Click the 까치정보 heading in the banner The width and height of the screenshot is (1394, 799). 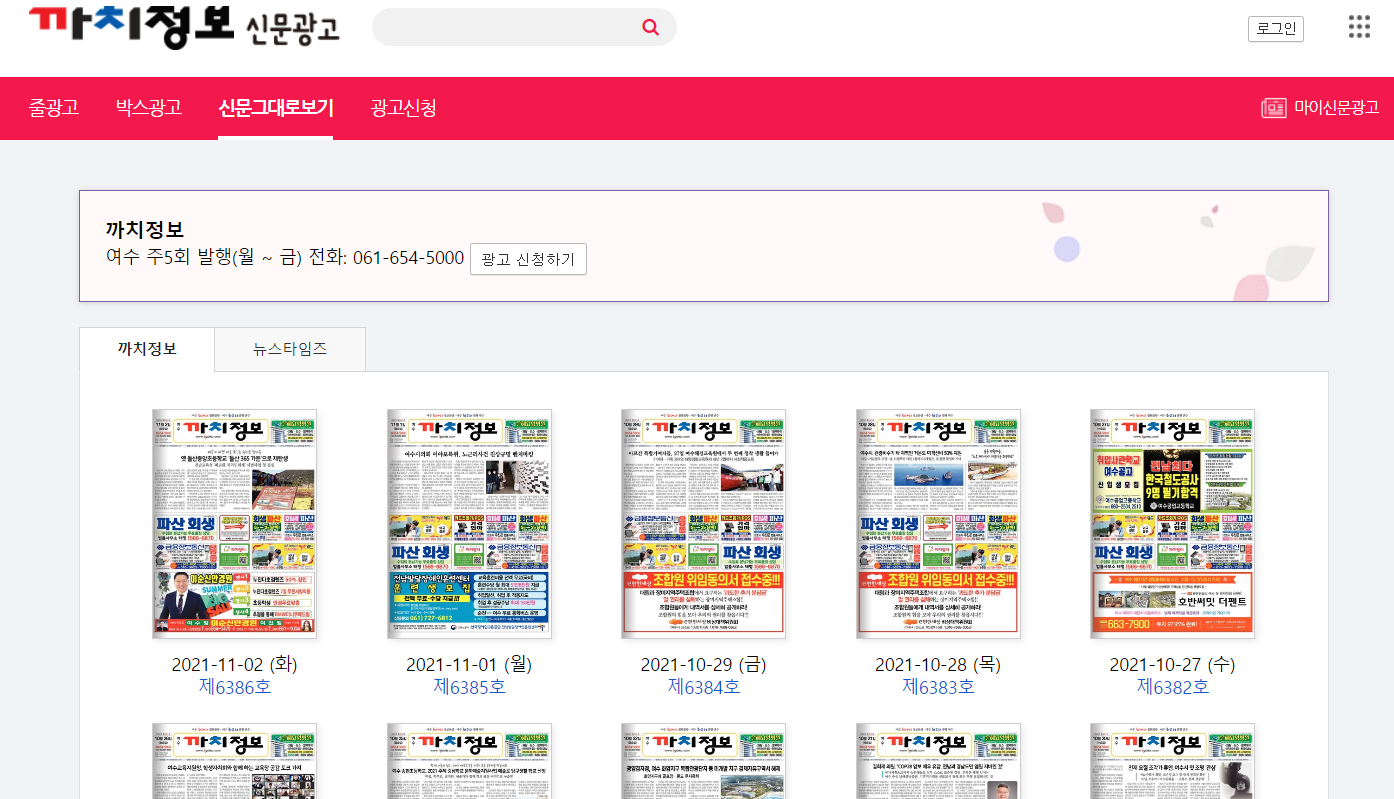pos(145,230)
